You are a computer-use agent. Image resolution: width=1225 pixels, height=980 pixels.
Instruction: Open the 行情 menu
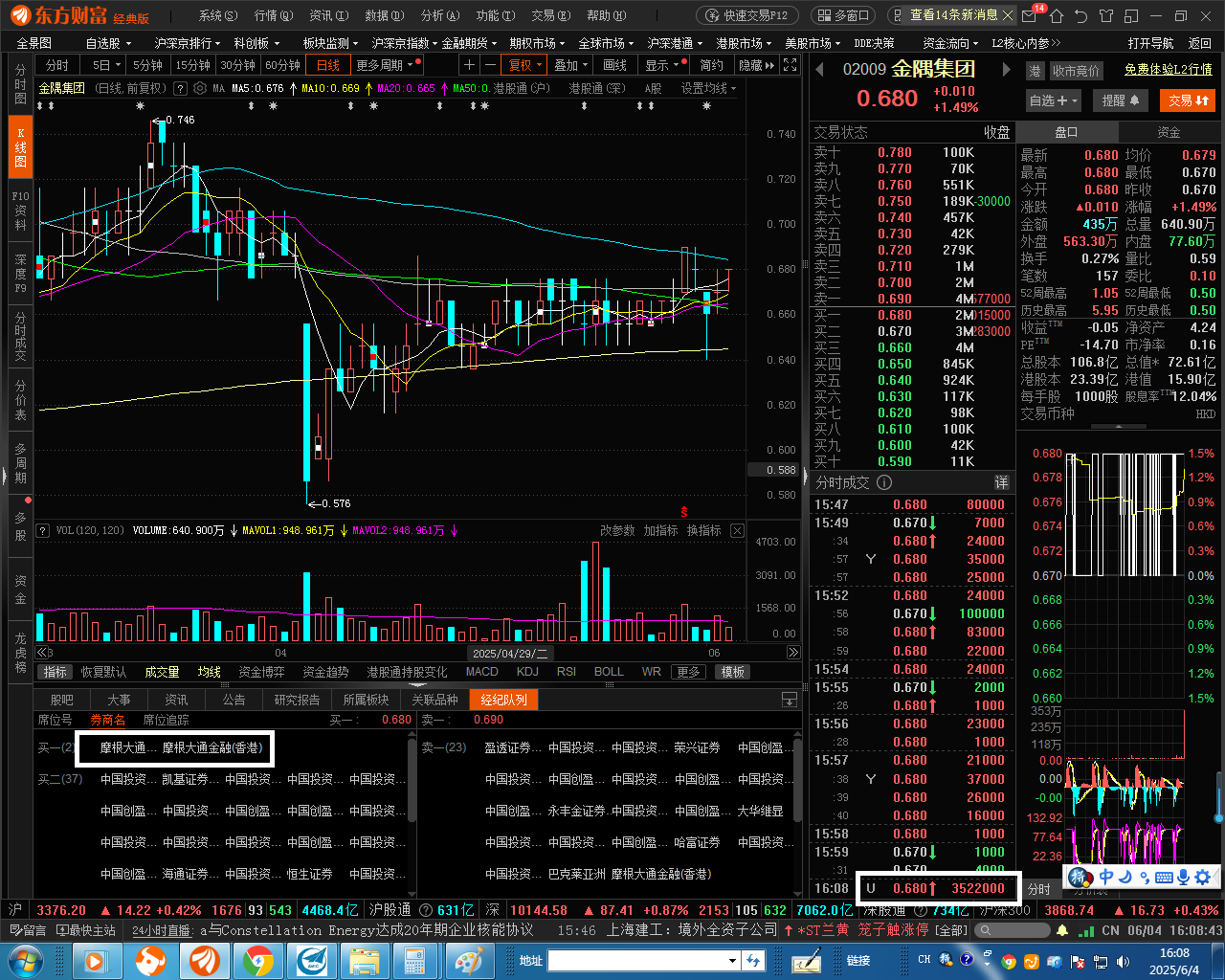273,15
